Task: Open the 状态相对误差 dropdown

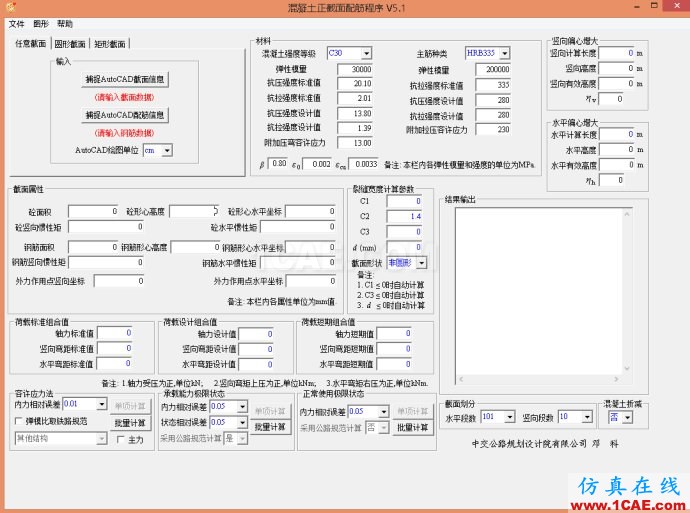Action: click(242, 422)
